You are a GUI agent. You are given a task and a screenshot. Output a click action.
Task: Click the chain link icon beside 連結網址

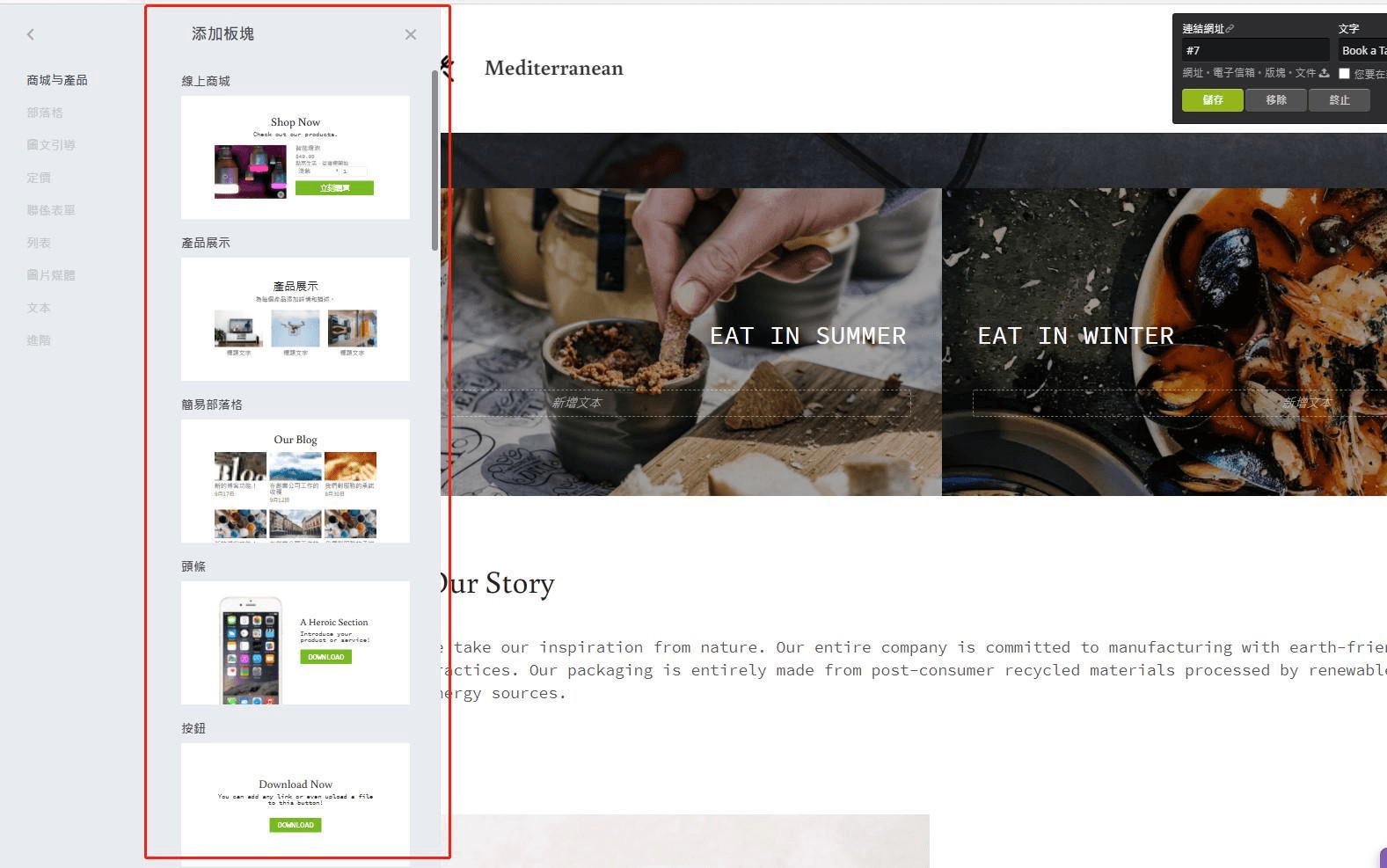coord(1230,29)
